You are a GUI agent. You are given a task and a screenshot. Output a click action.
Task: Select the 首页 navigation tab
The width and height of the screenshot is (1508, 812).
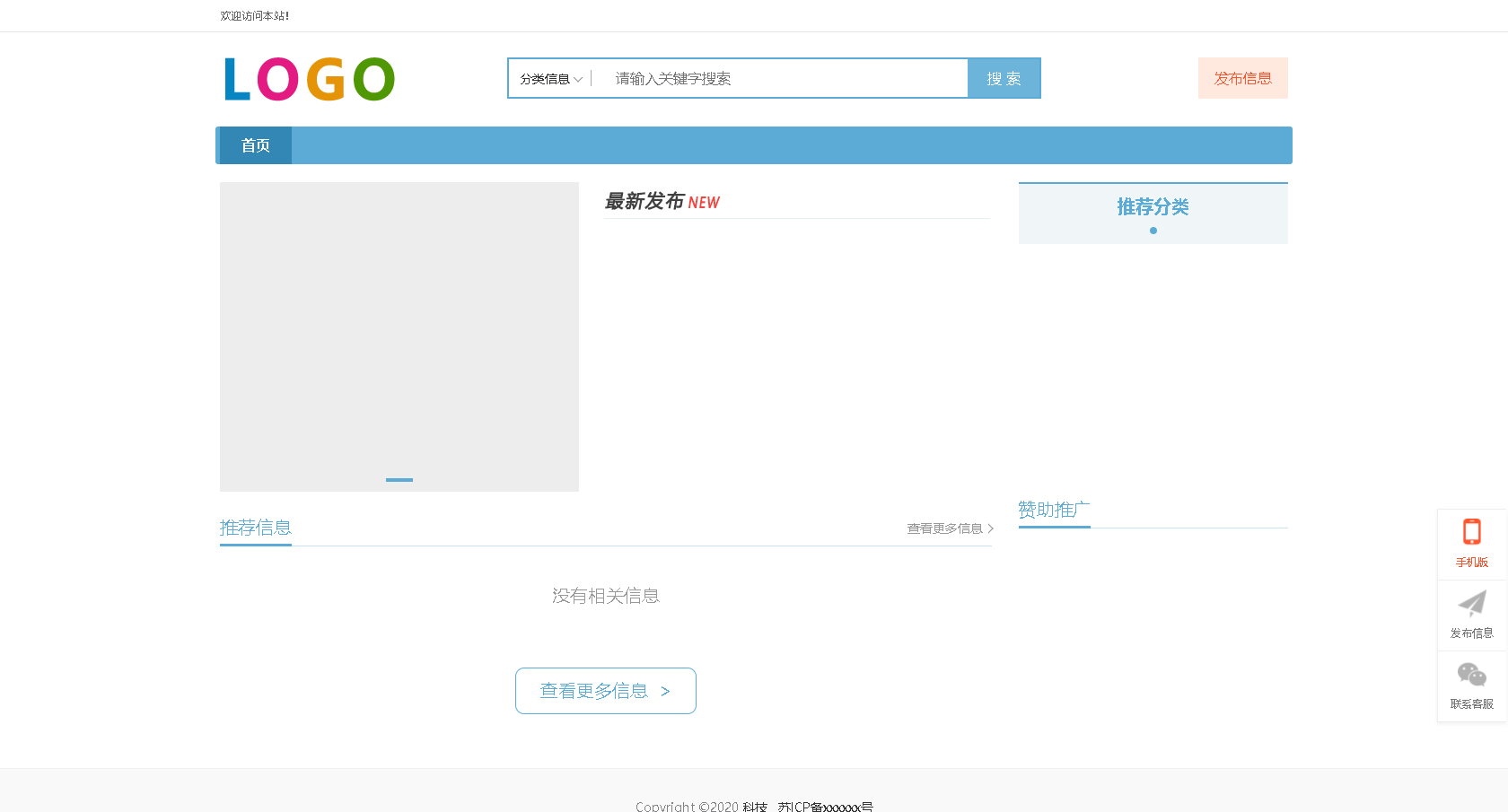click(256, 145)
